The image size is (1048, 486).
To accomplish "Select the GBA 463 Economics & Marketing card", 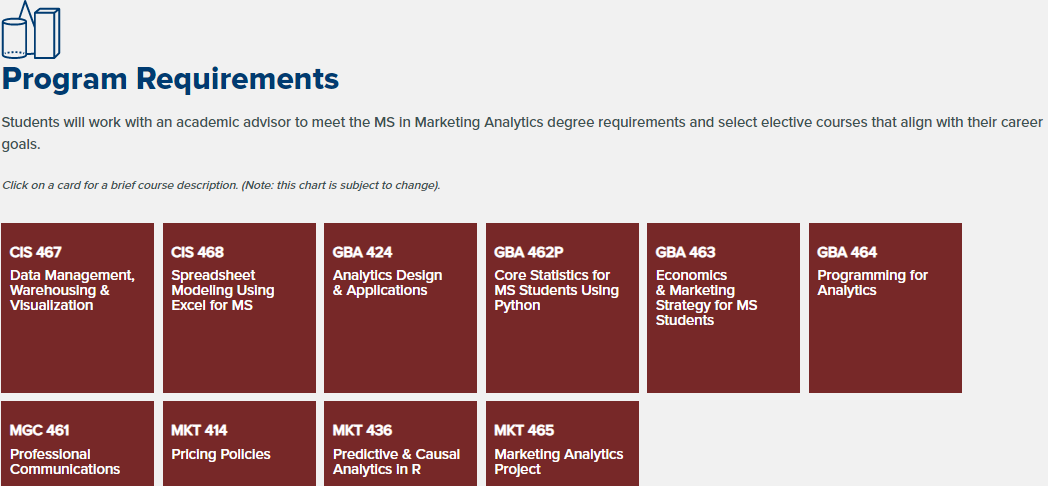I will coord(723,308).
